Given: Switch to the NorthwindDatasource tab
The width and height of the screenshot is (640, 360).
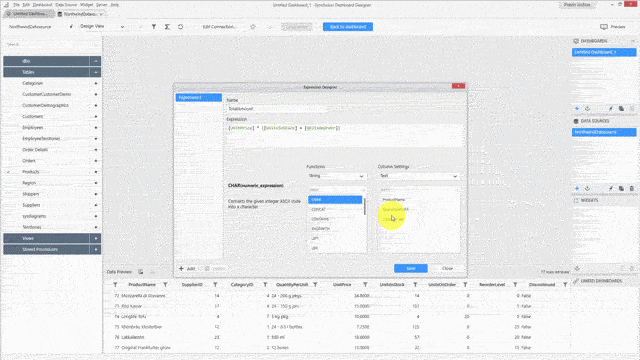Looking at the screenshot, I should (80, 14).
